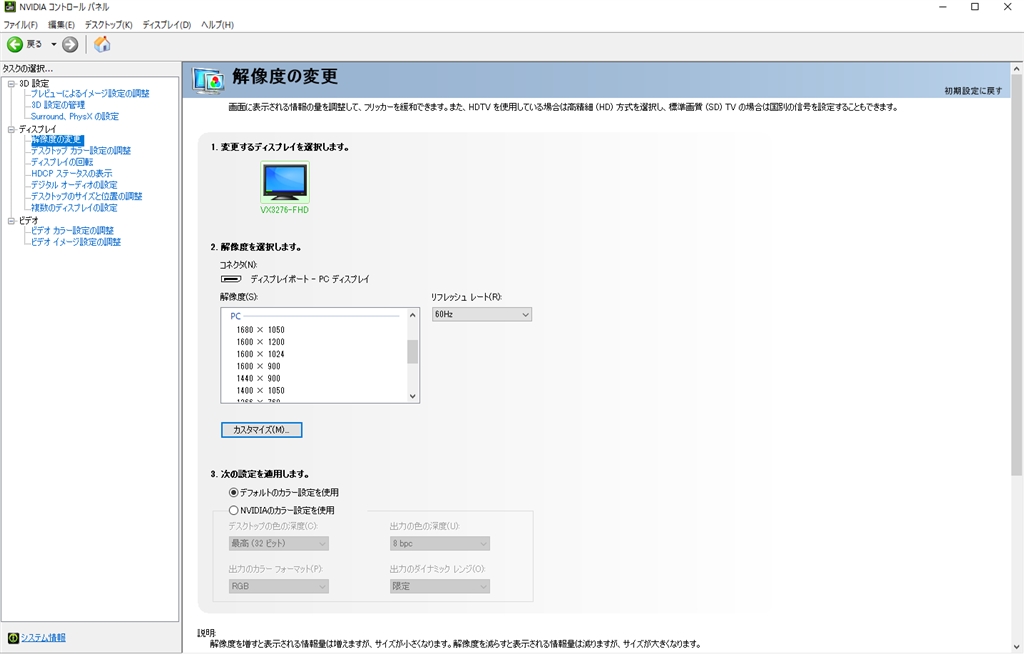Click resolution list scroll down arrow
This screenshot has width=1024, height=654.
412,396
